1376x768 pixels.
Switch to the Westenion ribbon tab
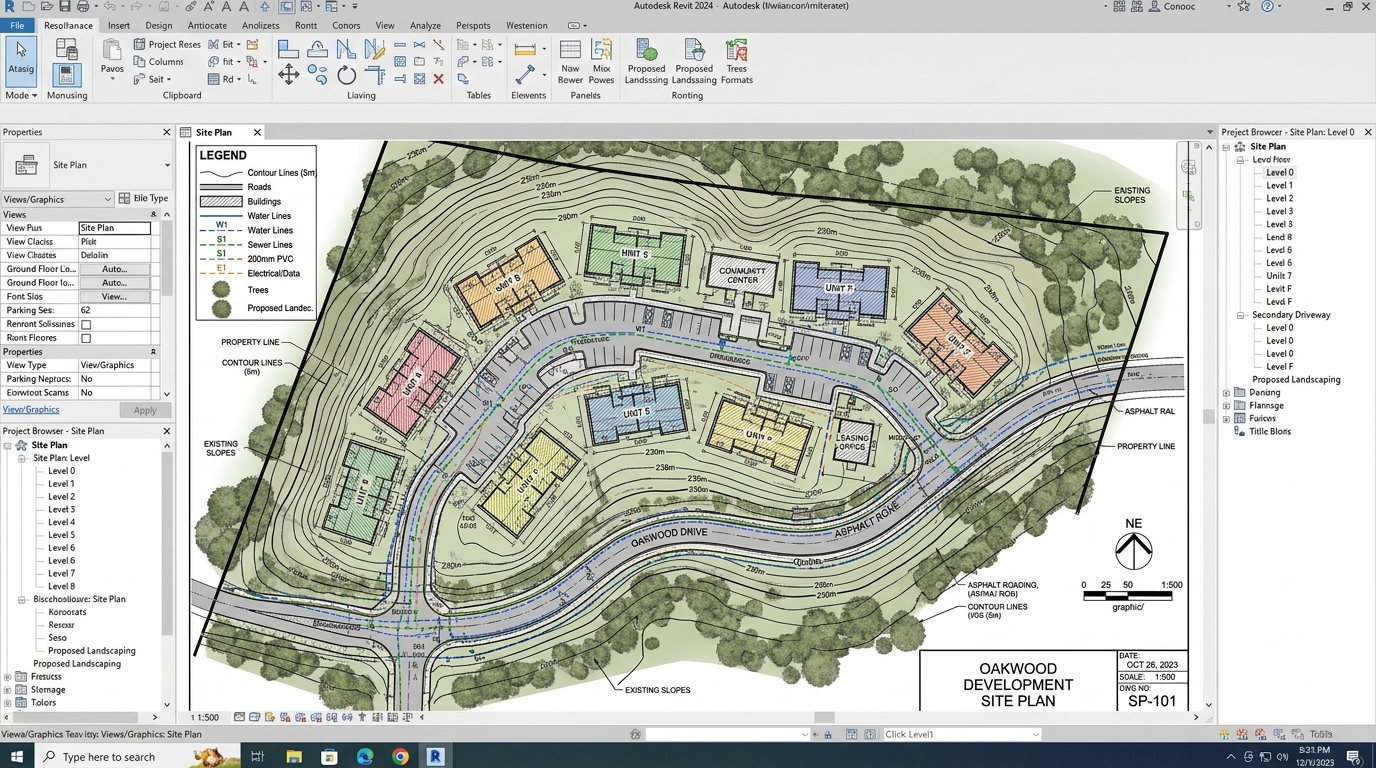pyautogui.click(x=527, y=25)
